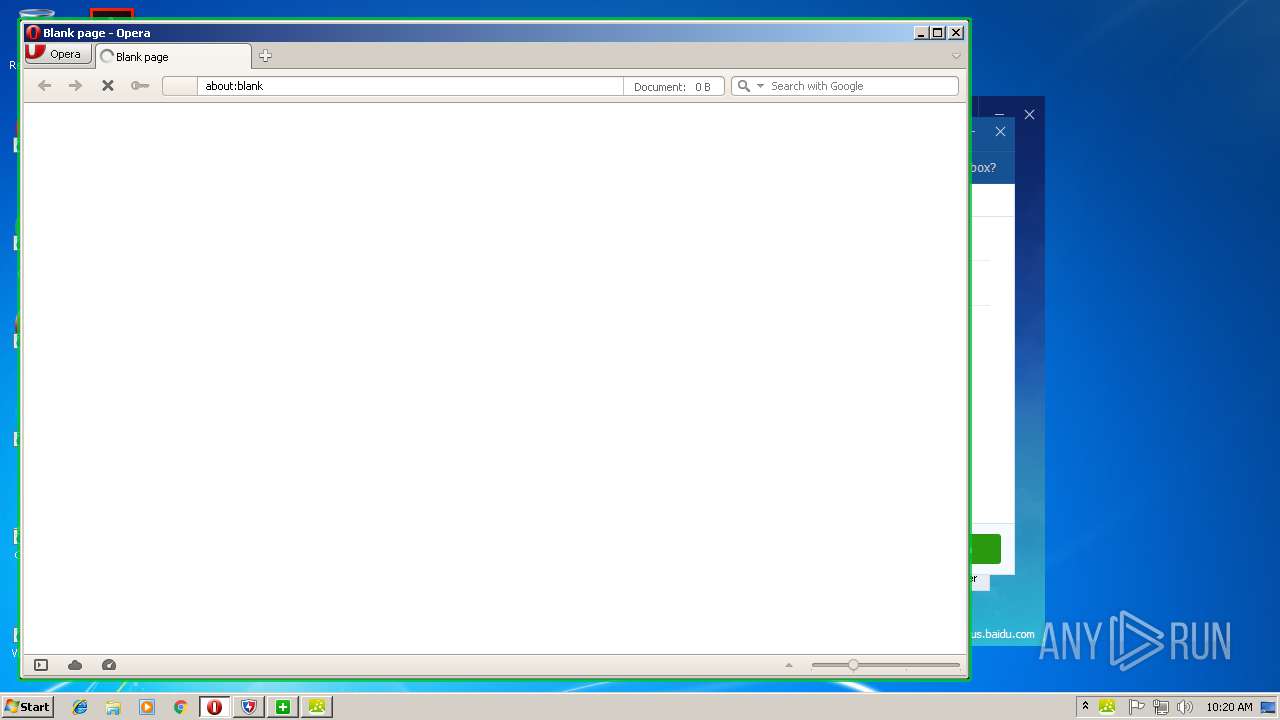The image size is (1280, 720).
Task: Switch to the shield app taskbar button
Action: [x=249, y=707]
